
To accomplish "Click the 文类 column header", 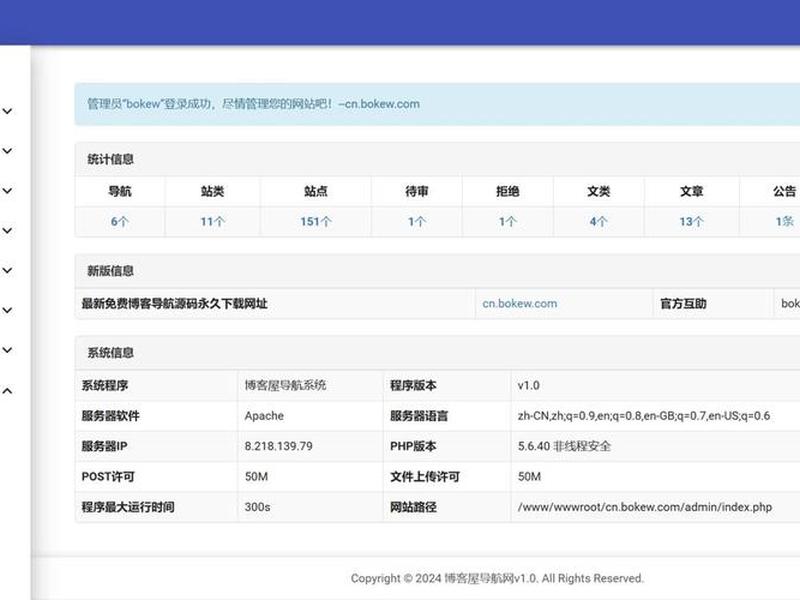I will coord(598,191).
